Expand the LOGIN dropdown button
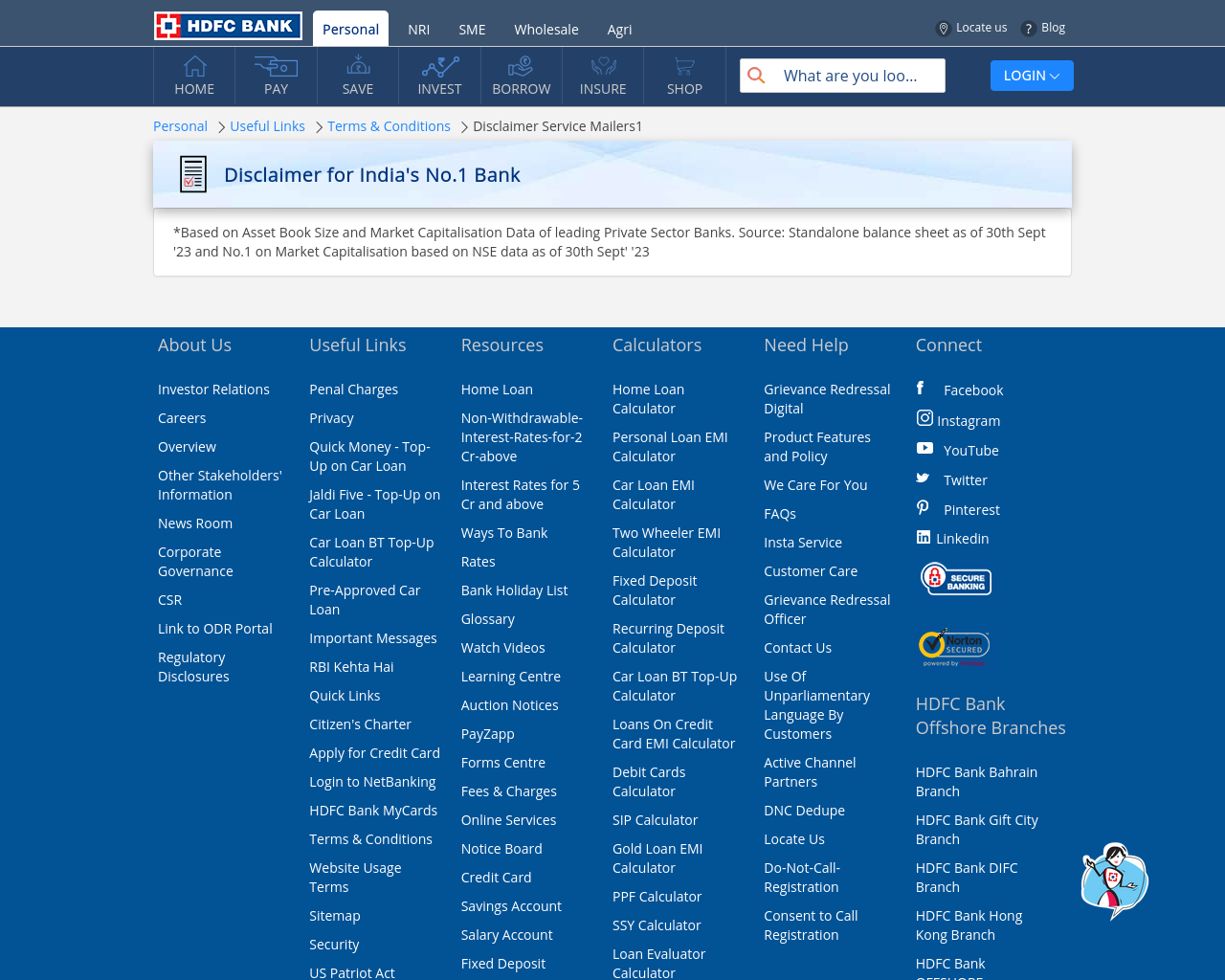1225x980 pixels. point(1032,76)
